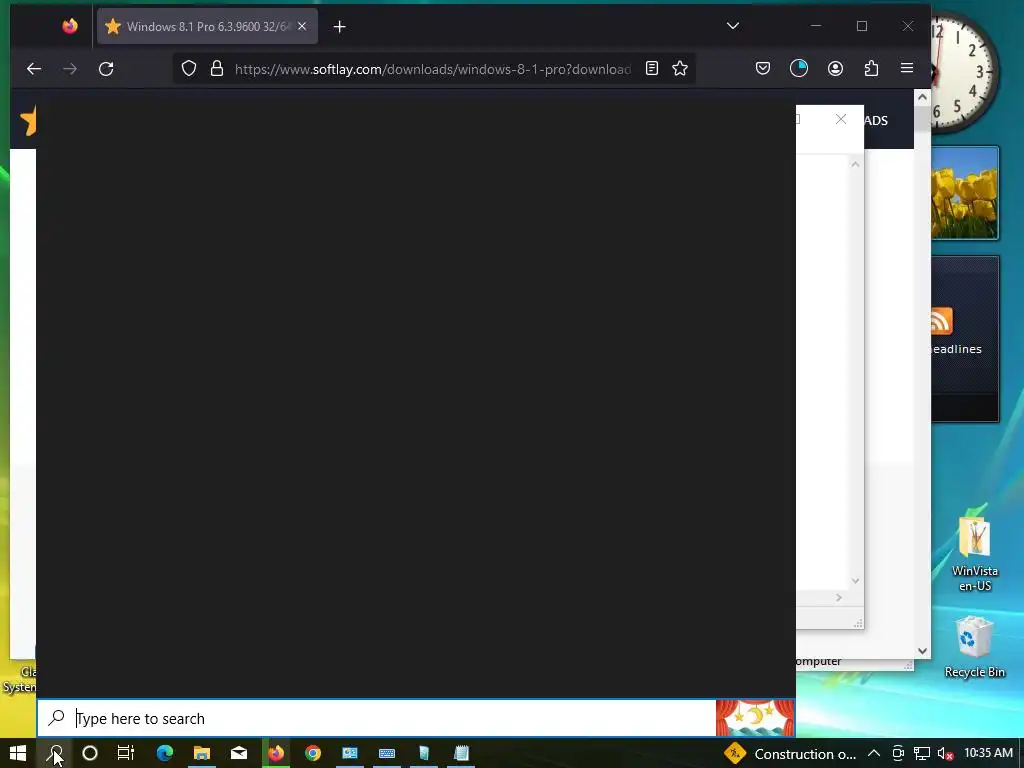Open the blue circular extension icon in toolbar
This screenshot has height=768, width=1024.
[x=799, y=69]
